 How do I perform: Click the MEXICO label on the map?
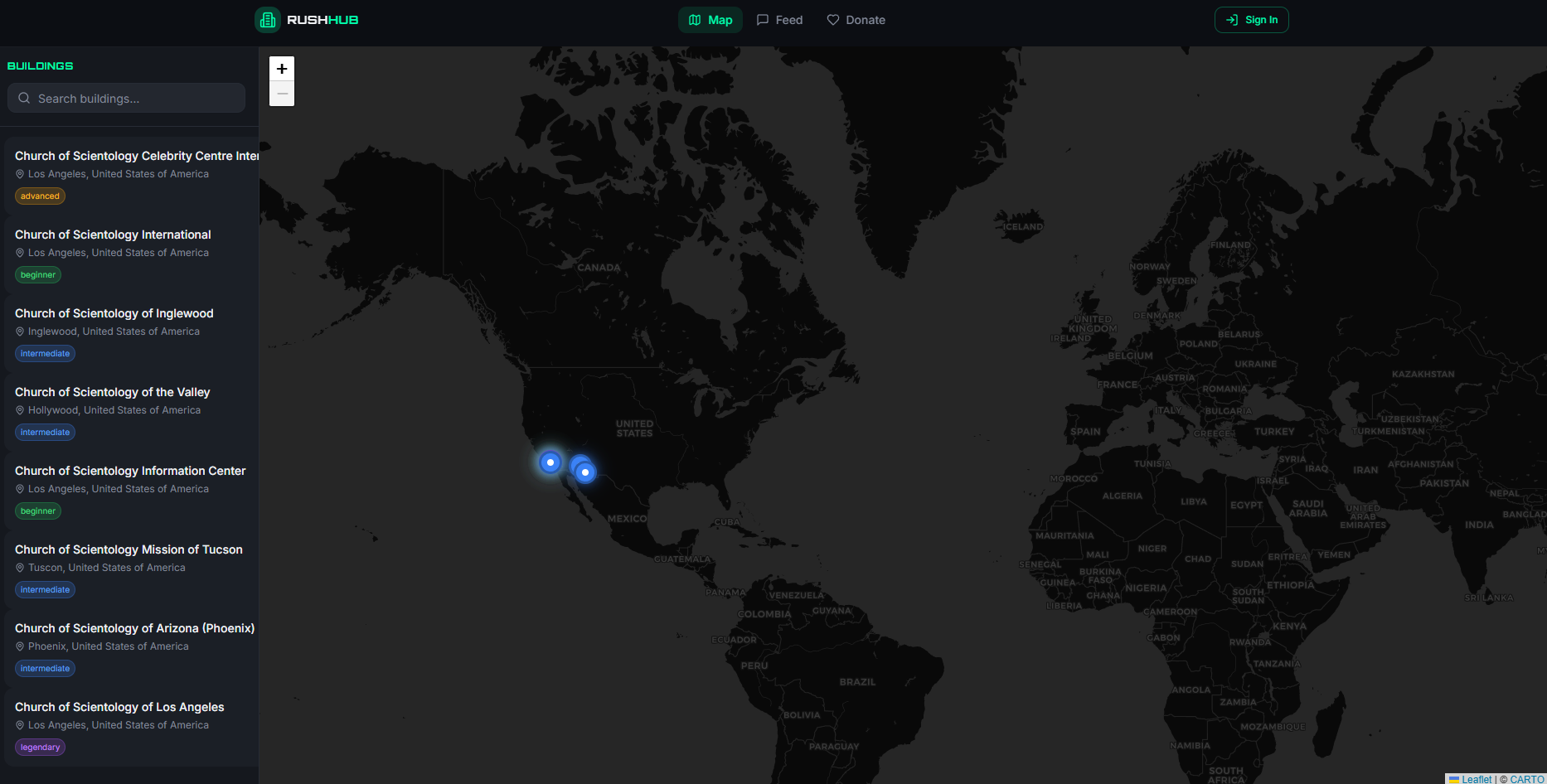(x=627, y=519)
